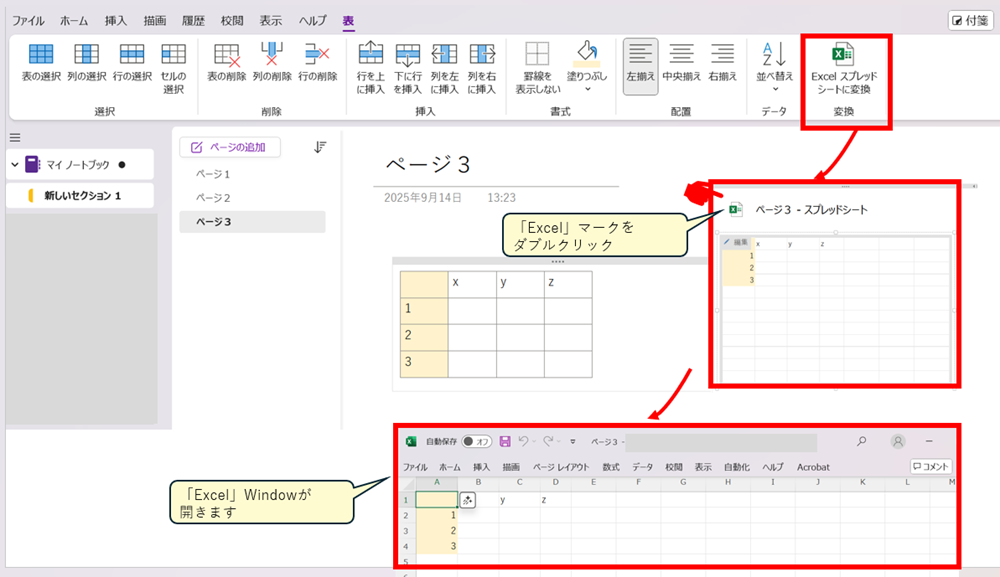Center cell text with 中央揃え
Screen dimensions: 1000x577
(x=681, y=54)
